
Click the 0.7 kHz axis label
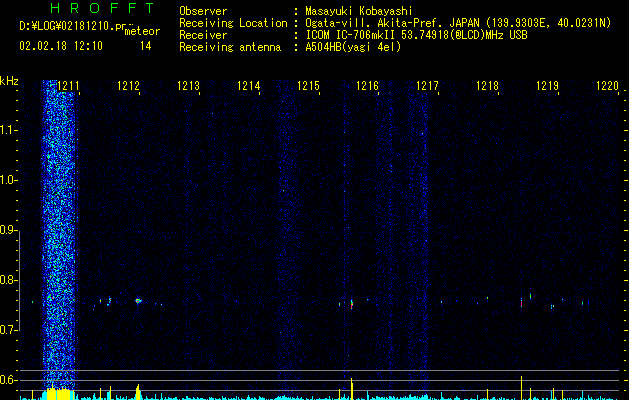point(8,330)
